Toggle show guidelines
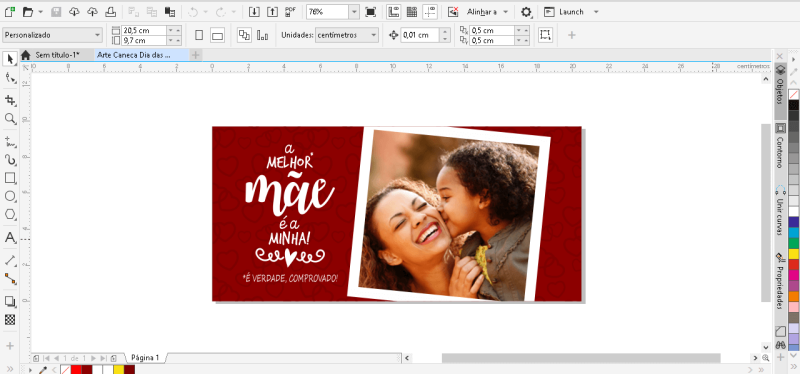The height and width of the screenshot is (374, 800). 430,11
